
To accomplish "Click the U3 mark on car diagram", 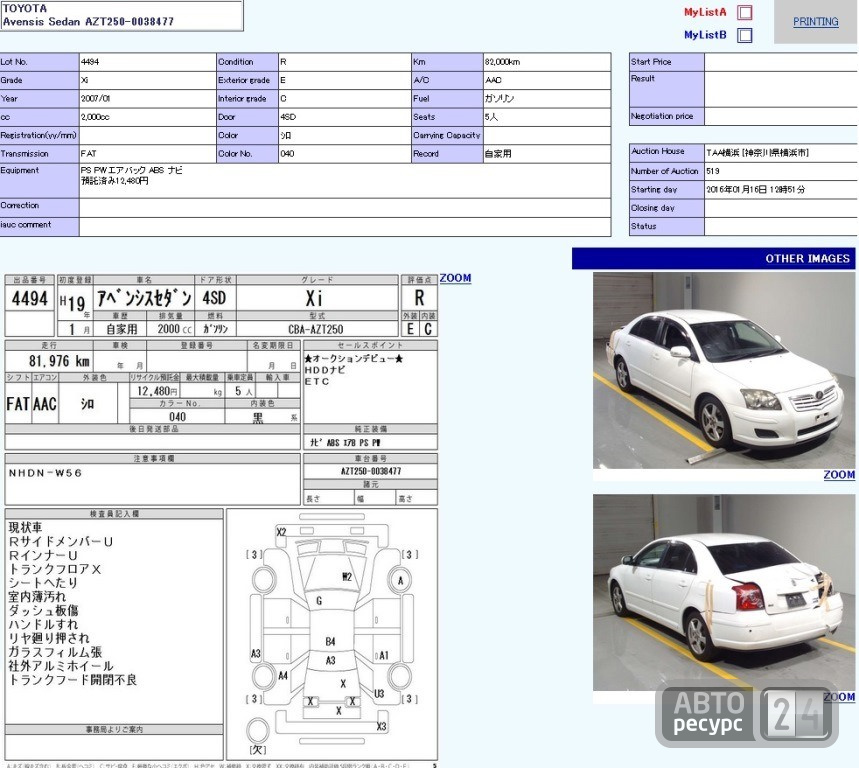I will (x=379, y=694).
